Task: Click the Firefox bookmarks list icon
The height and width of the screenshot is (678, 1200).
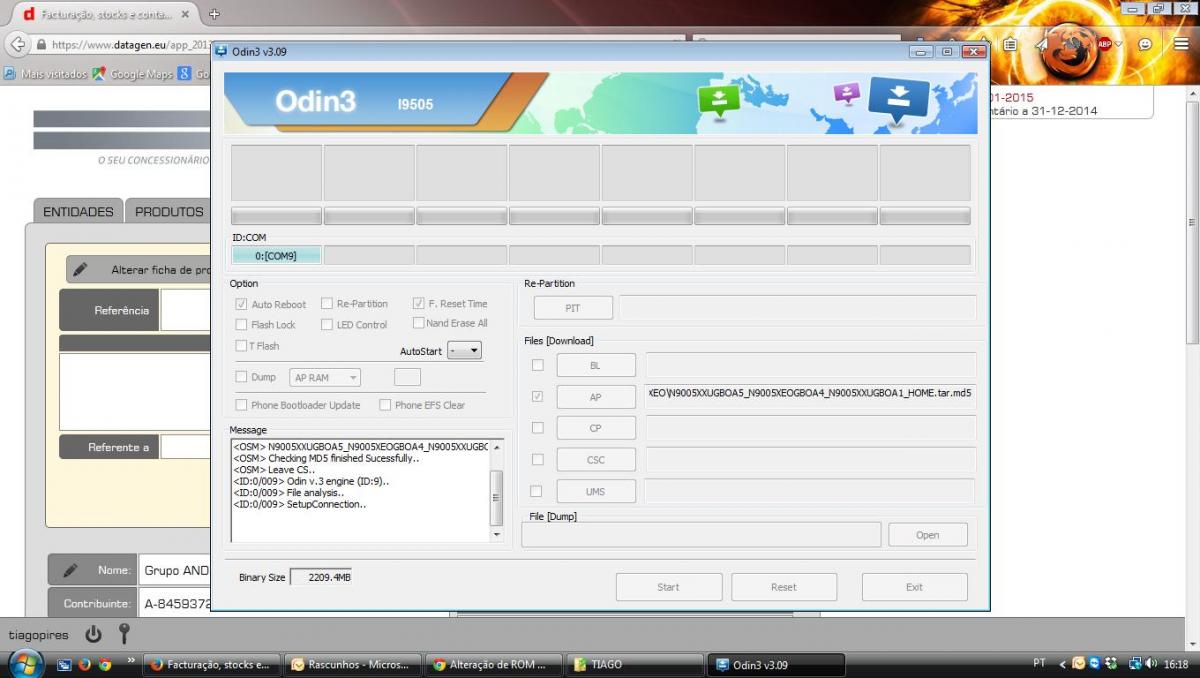Action: 1011,44
